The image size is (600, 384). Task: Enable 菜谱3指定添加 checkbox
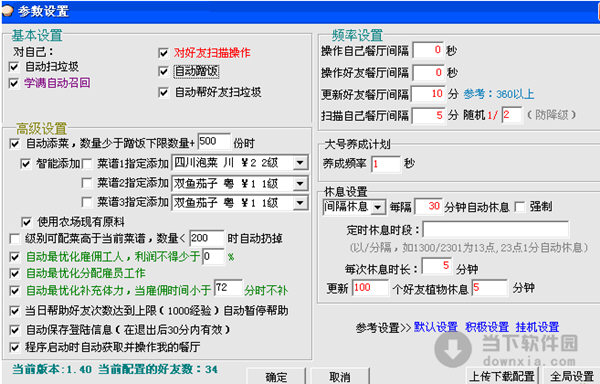(87, 202)
